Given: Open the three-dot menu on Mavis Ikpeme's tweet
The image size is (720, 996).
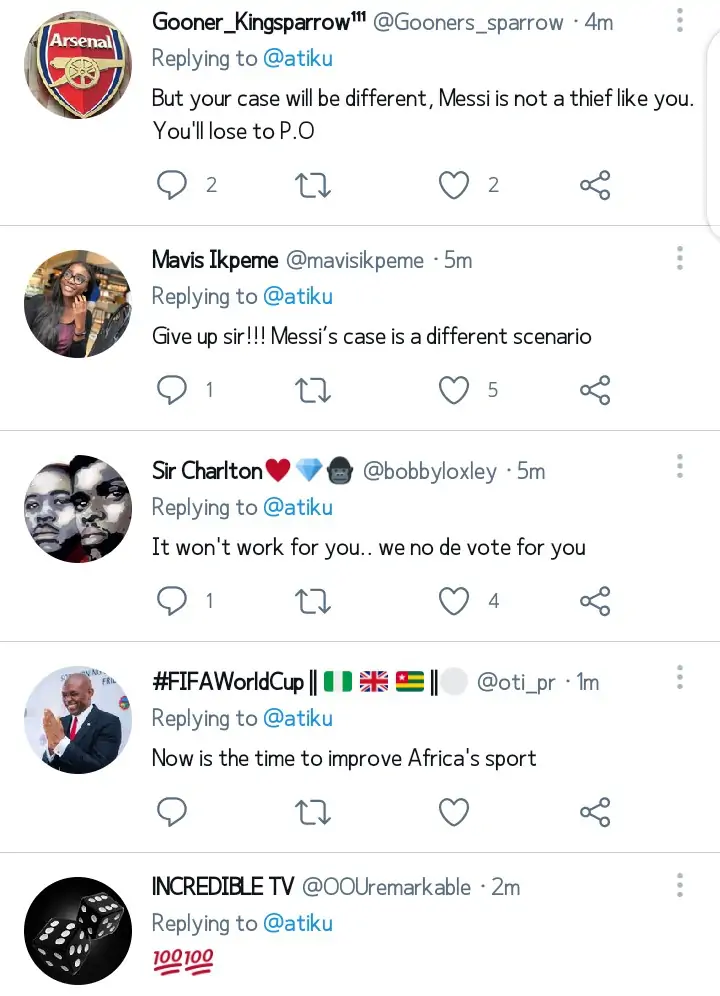Looking at the screenshot, I should [x=679, y=258].
